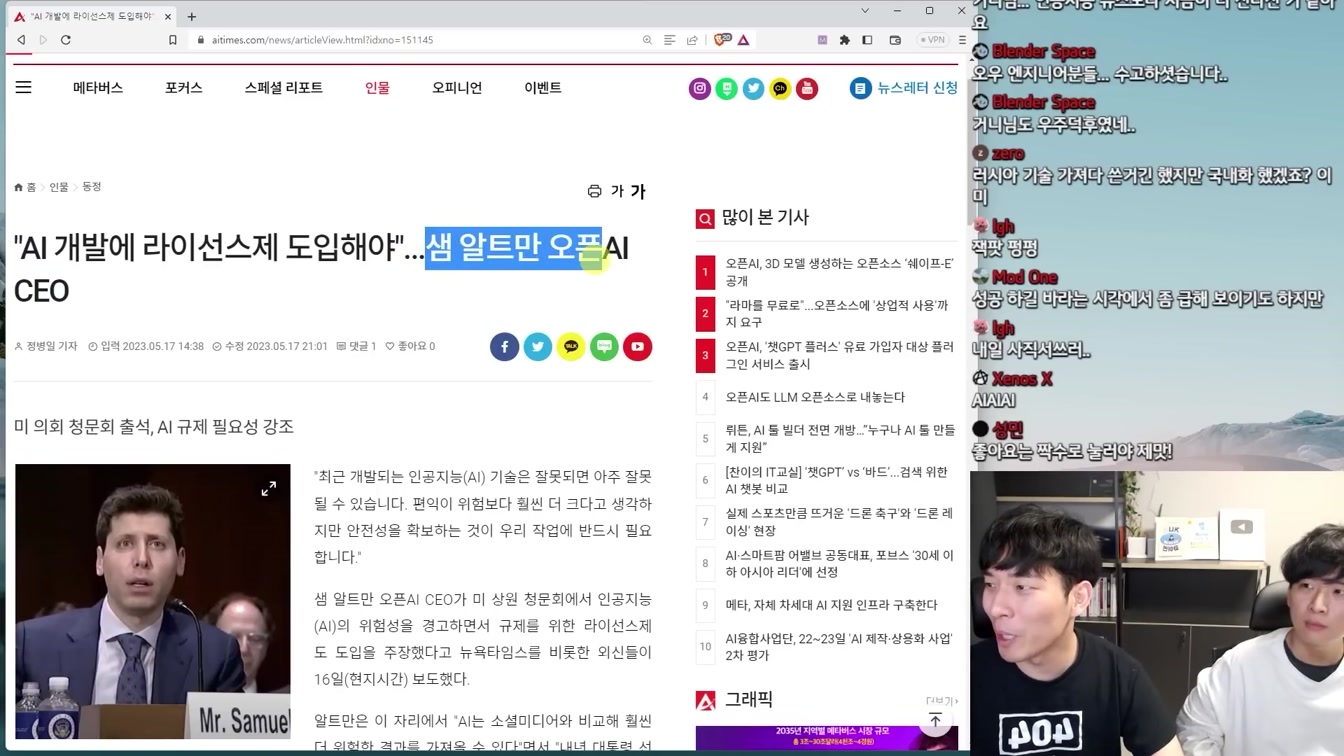Expand the Sam Altman article photo
Image resolution: width=1344 pixels, height=756 pixels.
pyautogui.click(x=269, y=489)
